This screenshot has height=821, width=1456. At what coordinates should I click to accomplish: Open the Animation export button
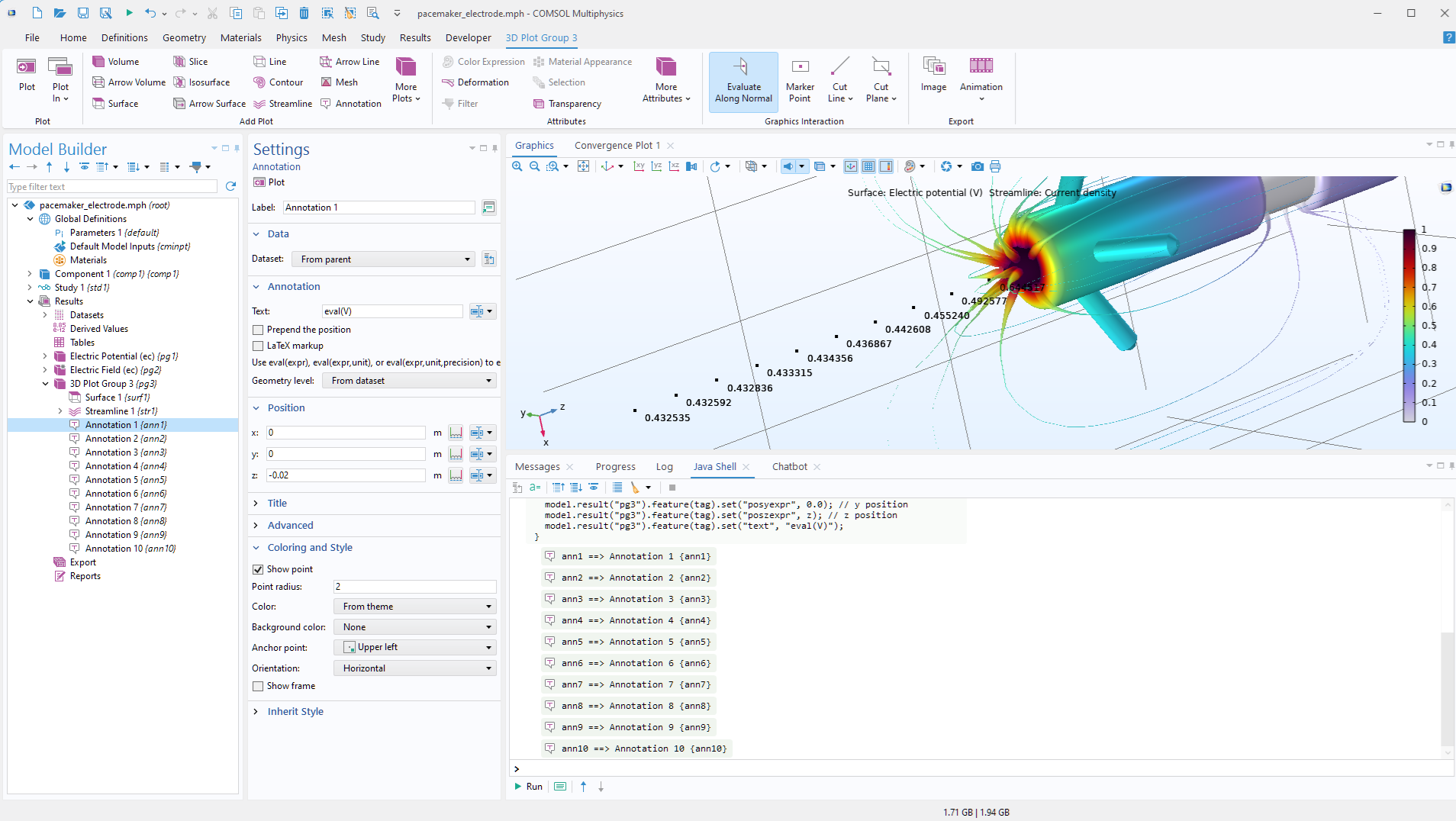[x=981, y=79]
